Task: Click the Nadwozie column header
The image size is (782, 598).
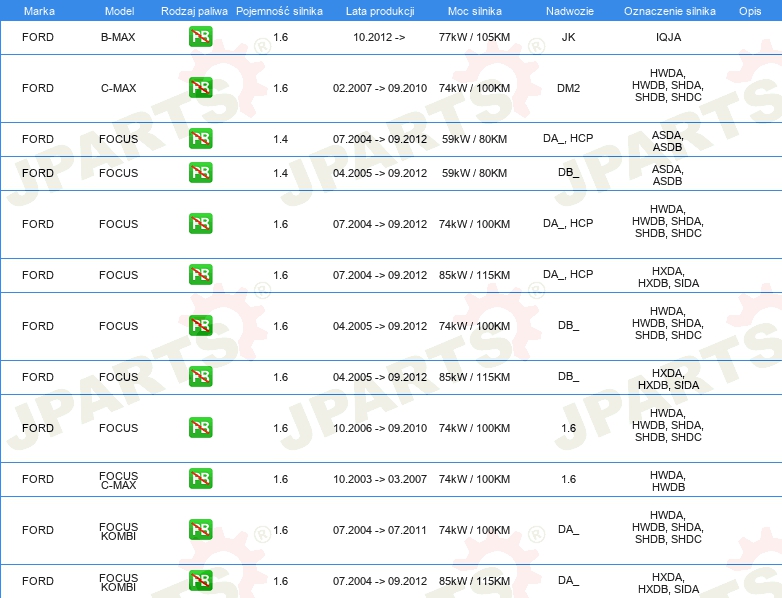Action: pos(570,11)
